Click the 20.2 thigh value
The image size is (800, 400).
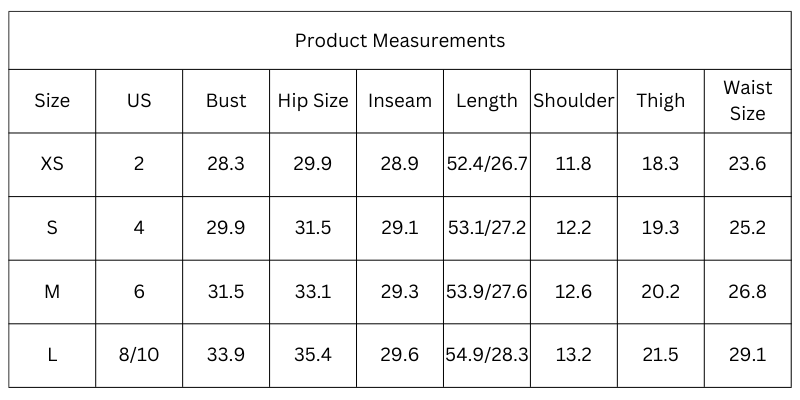point(661,291)
